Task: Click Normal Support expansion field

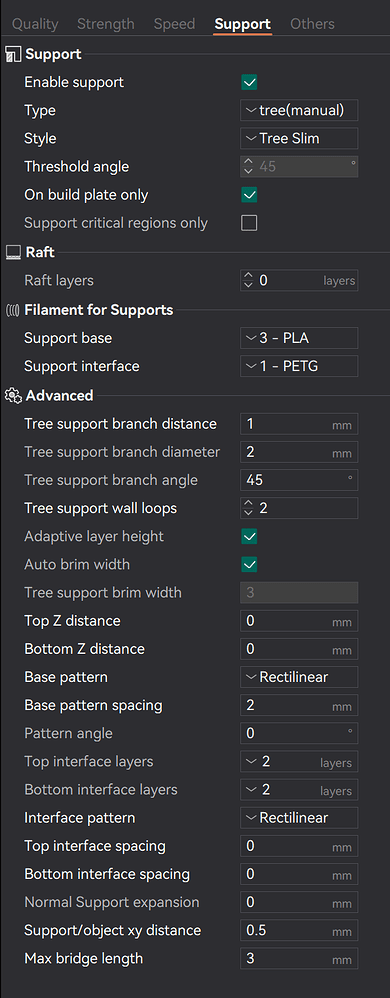Action: (299, 903)
